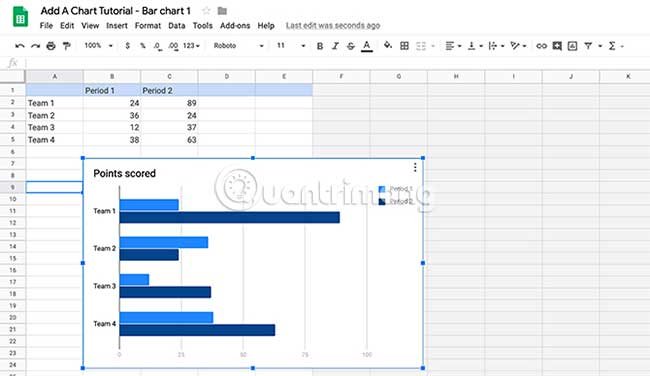The image size is (650, 376).
Task: Open the cell borders tool
Action: point(404,46)
